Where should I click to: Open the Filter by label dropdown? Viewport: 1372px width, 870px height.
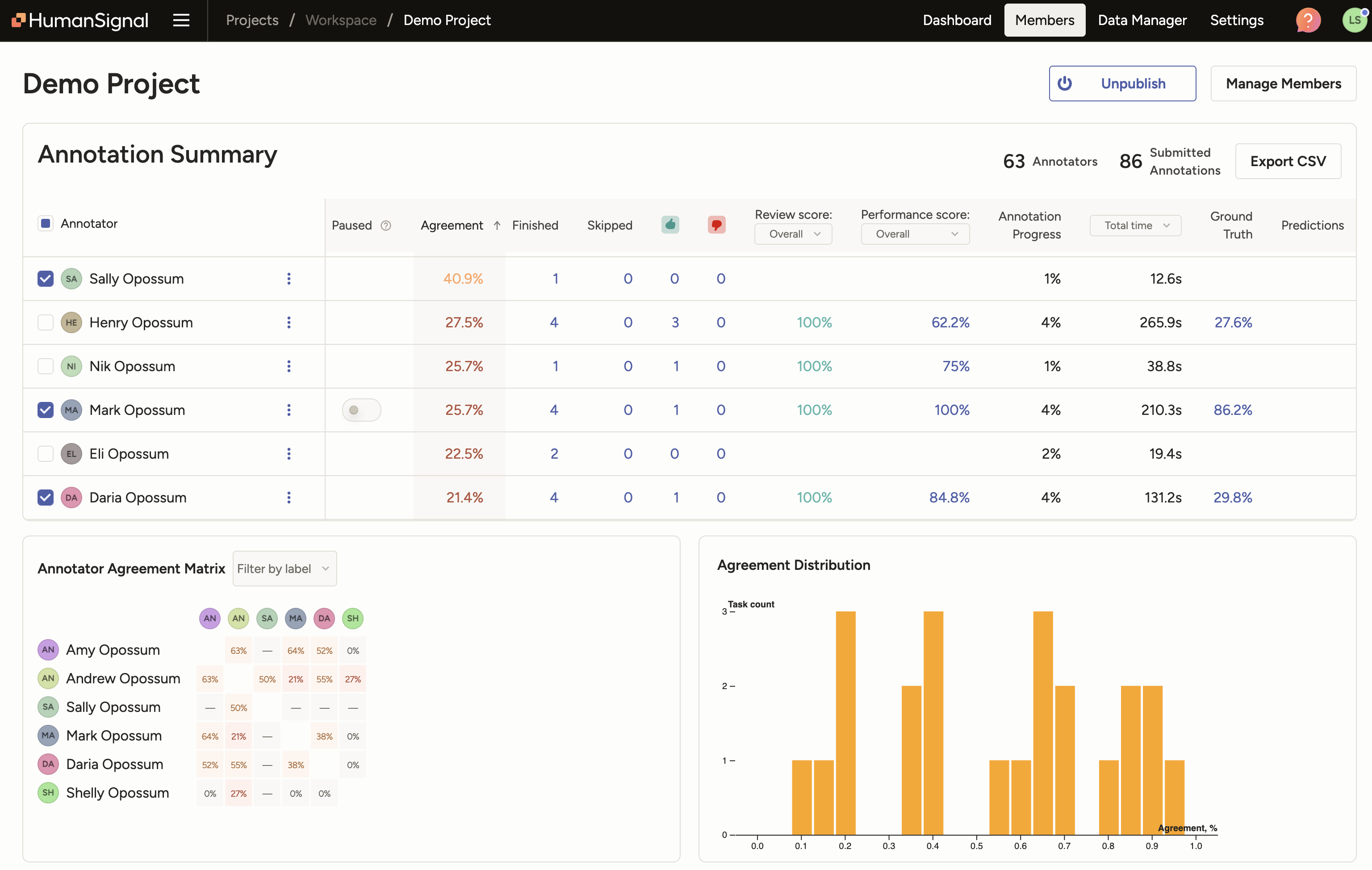(x=284, y=568)
